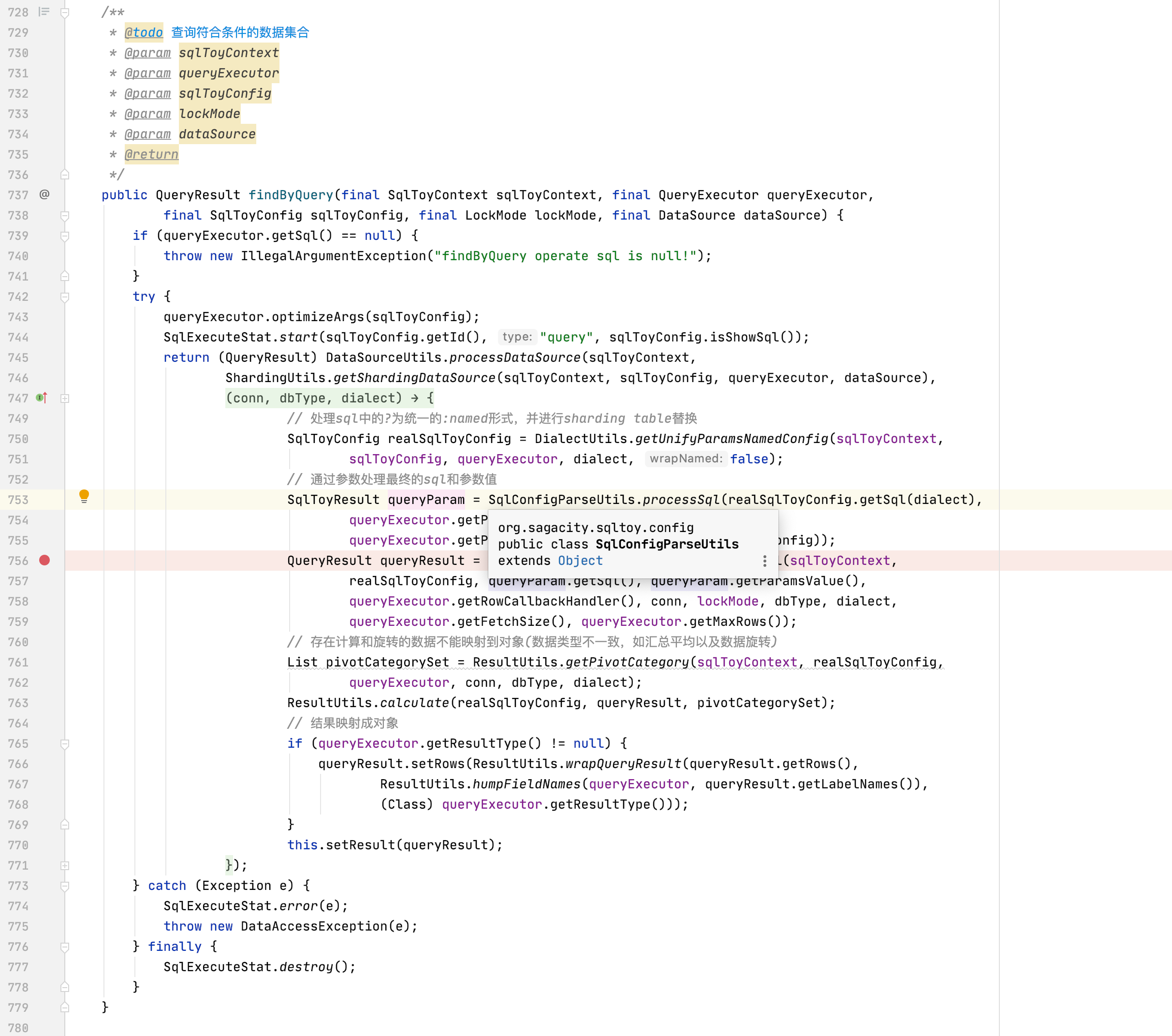Toggle rendered doc view icon on line 728
Viewport: 1172px width, 1036px height.
click(x=44, y=12)
